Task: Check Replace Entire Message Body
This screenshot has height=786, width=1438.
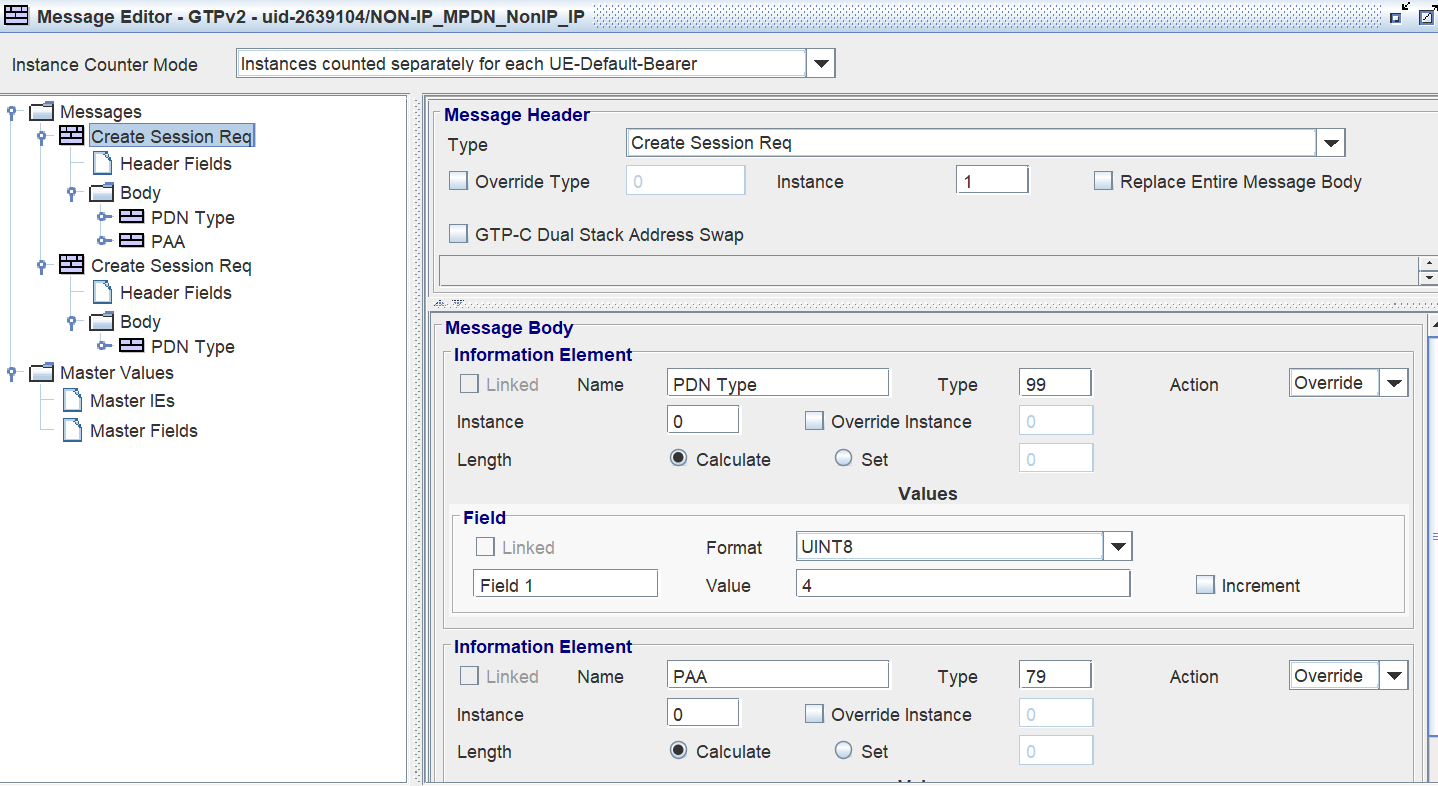Action: pyautogui.click(x=1103, y=182)
